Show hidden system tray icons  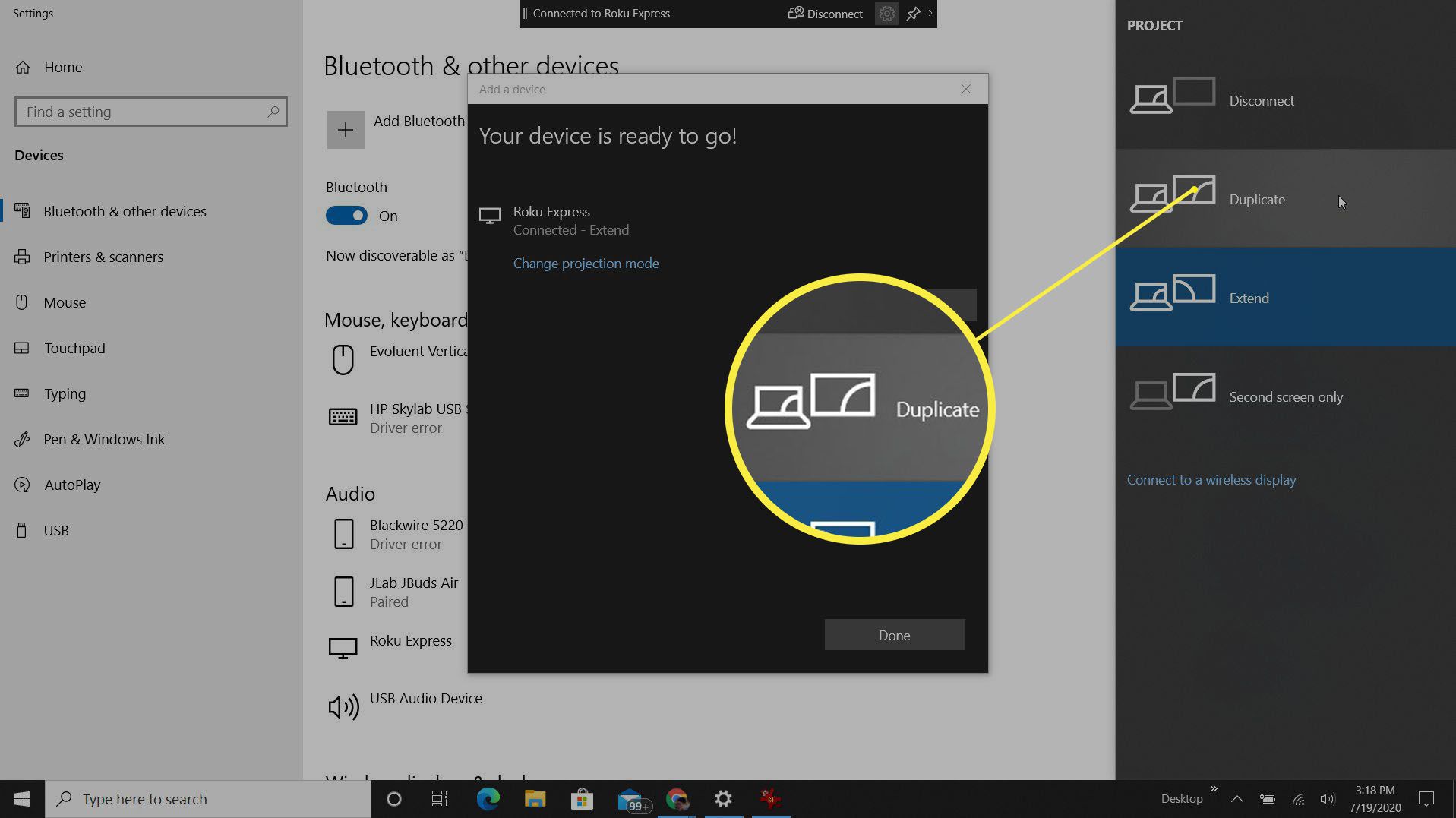coord(1236,799)
